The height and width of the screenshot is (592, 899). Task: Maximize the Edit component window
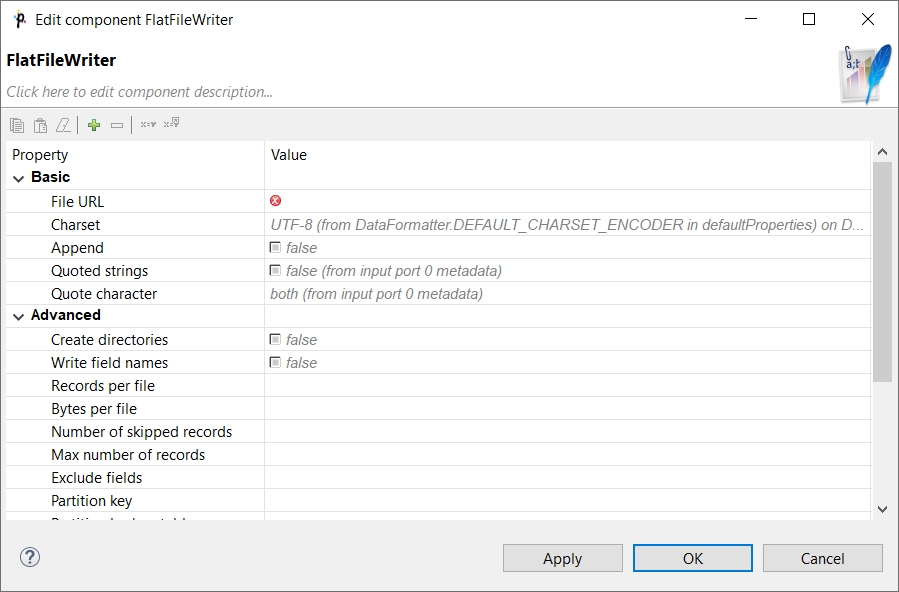click(x=809, y=19)
